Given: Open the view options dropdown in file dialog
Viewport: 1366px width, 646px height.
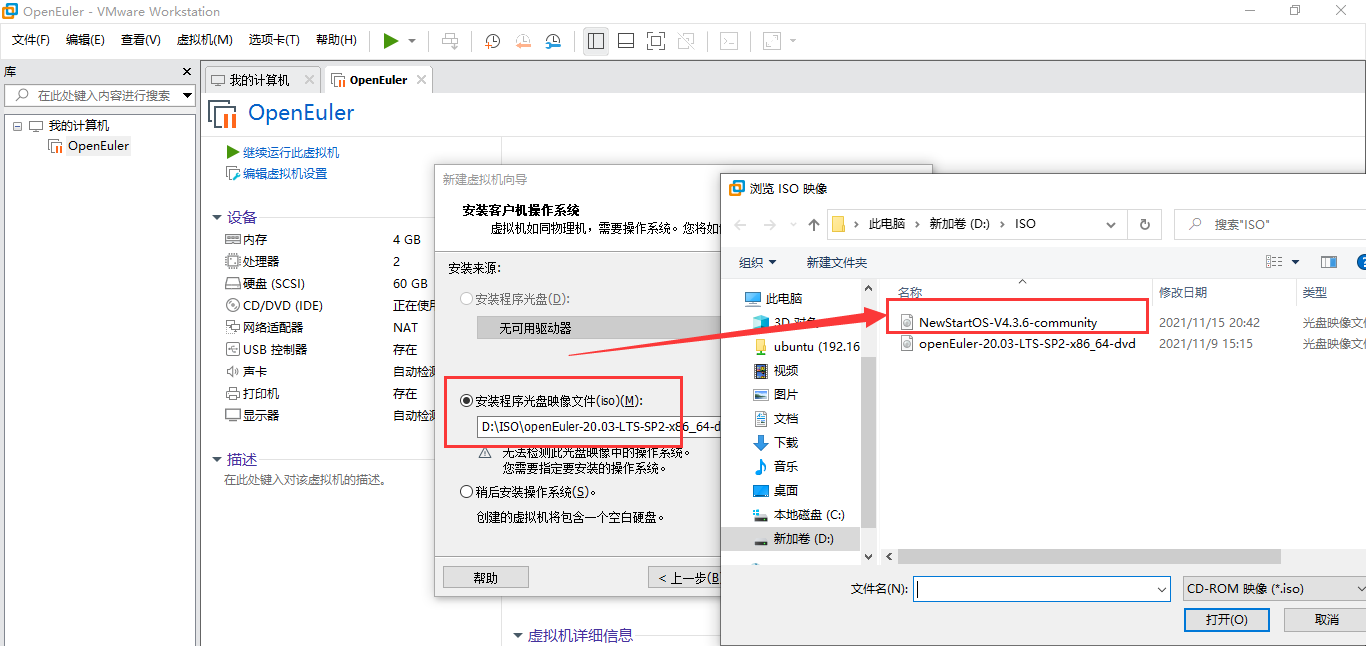Looking at the screenshot, I should pyautogui.click(x=1296, y=262).
